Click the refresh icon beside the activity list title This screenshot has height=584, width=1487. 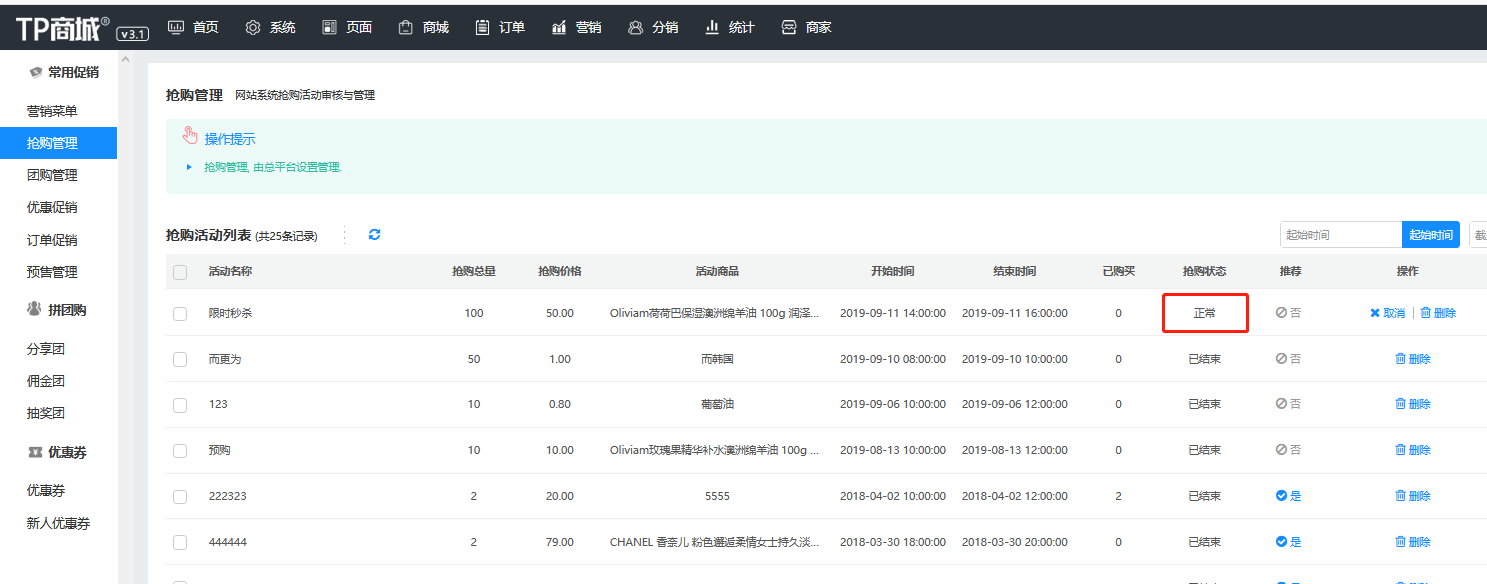click(374, 235)
